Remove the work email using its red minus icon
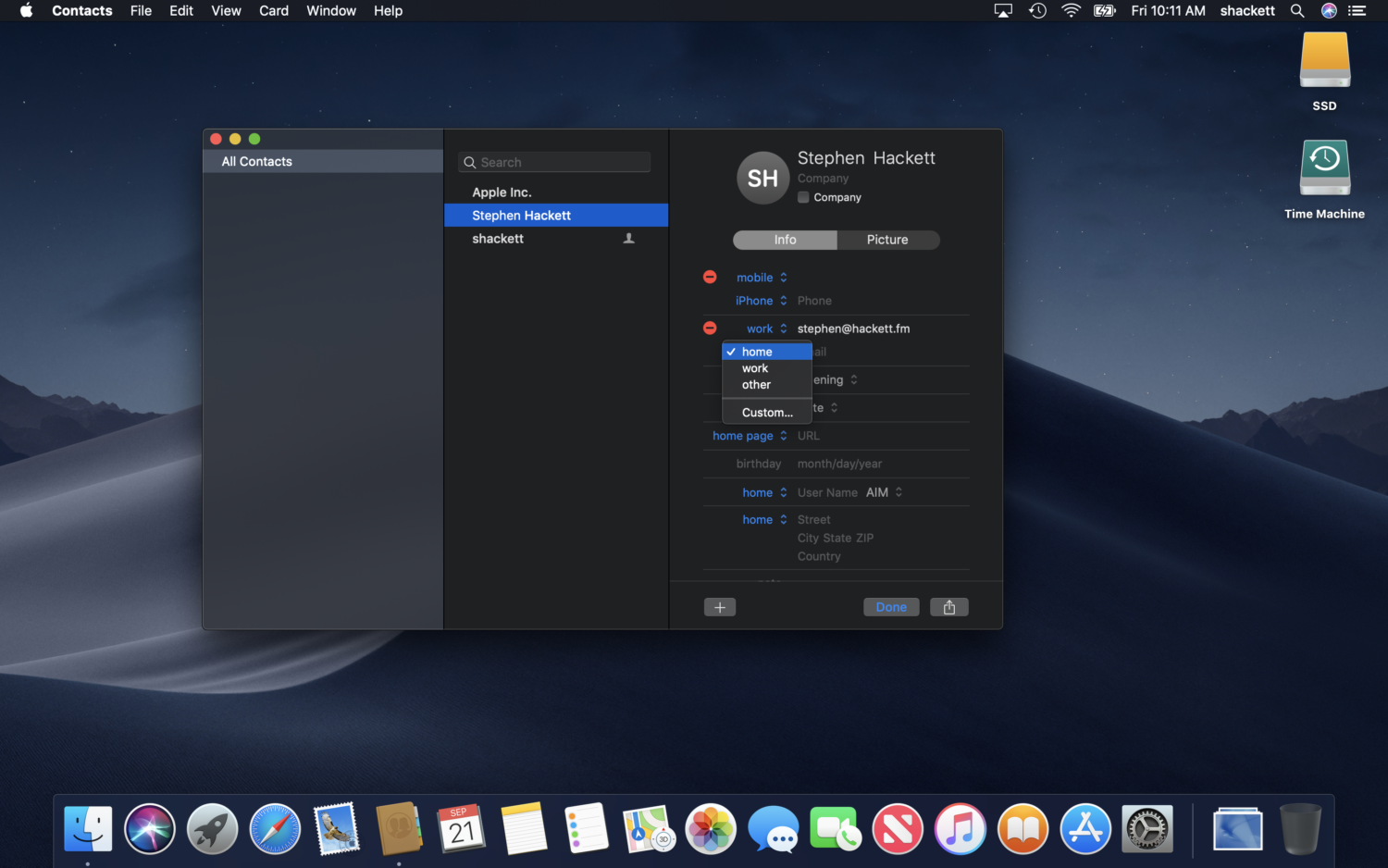Image resolution: width=1388 pixels, height=868 pixels. click(x=710, y=328)
